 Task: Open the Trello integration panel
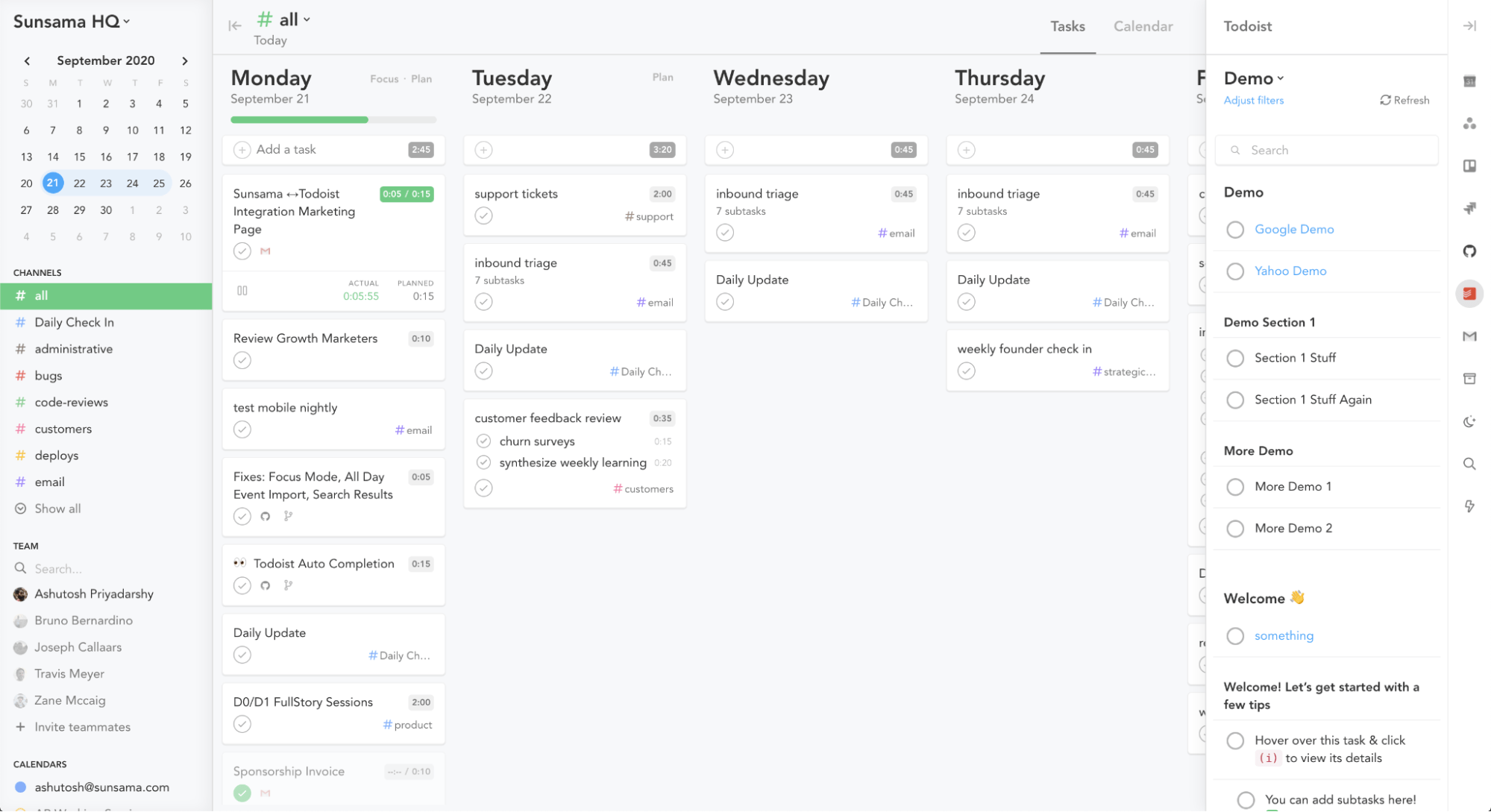(x=1470, y=166)
